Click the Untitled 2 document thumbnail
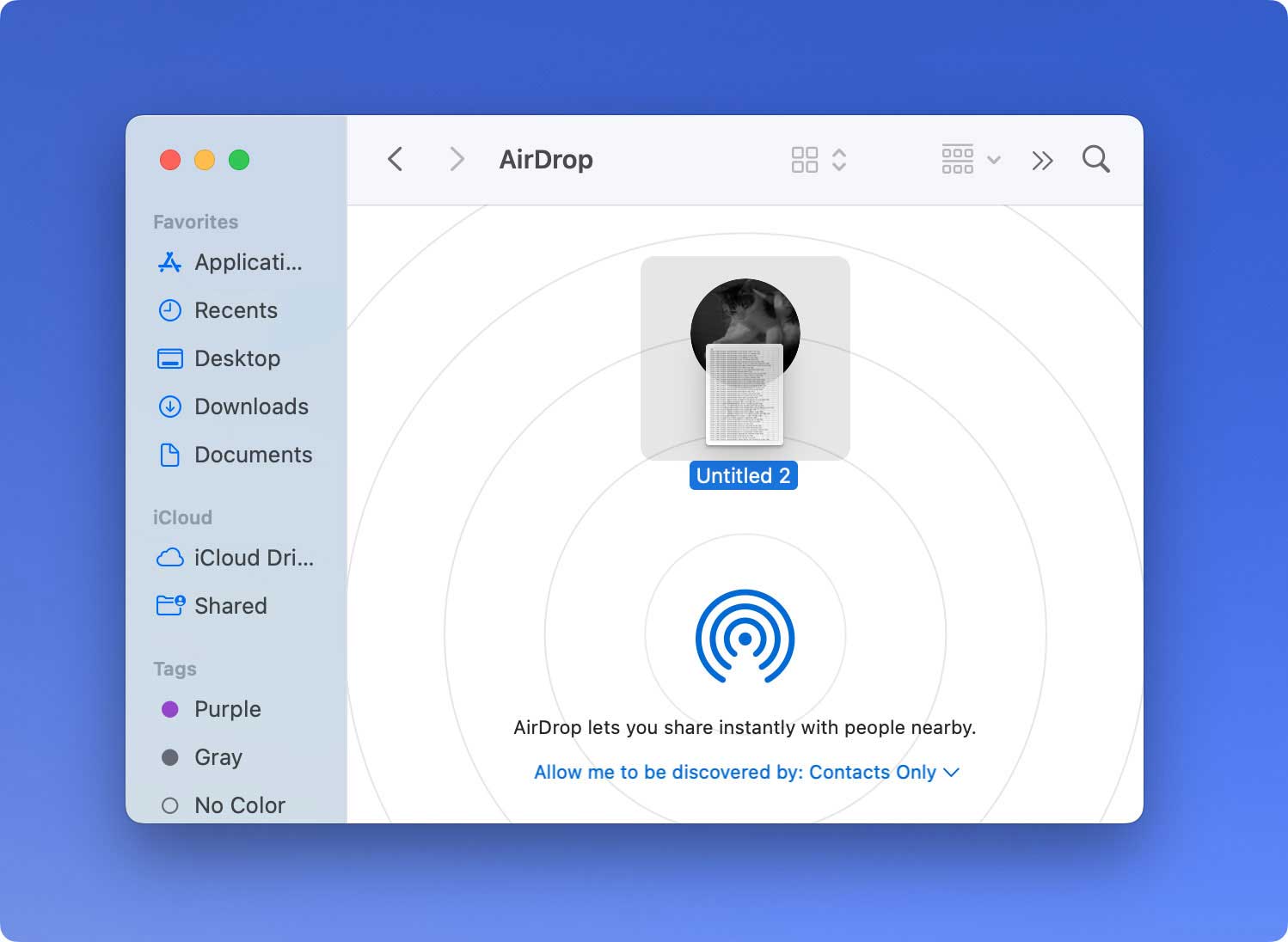The height and width of the screenshot is (942, 1288). pyautogui.click(x=745, y=395)
